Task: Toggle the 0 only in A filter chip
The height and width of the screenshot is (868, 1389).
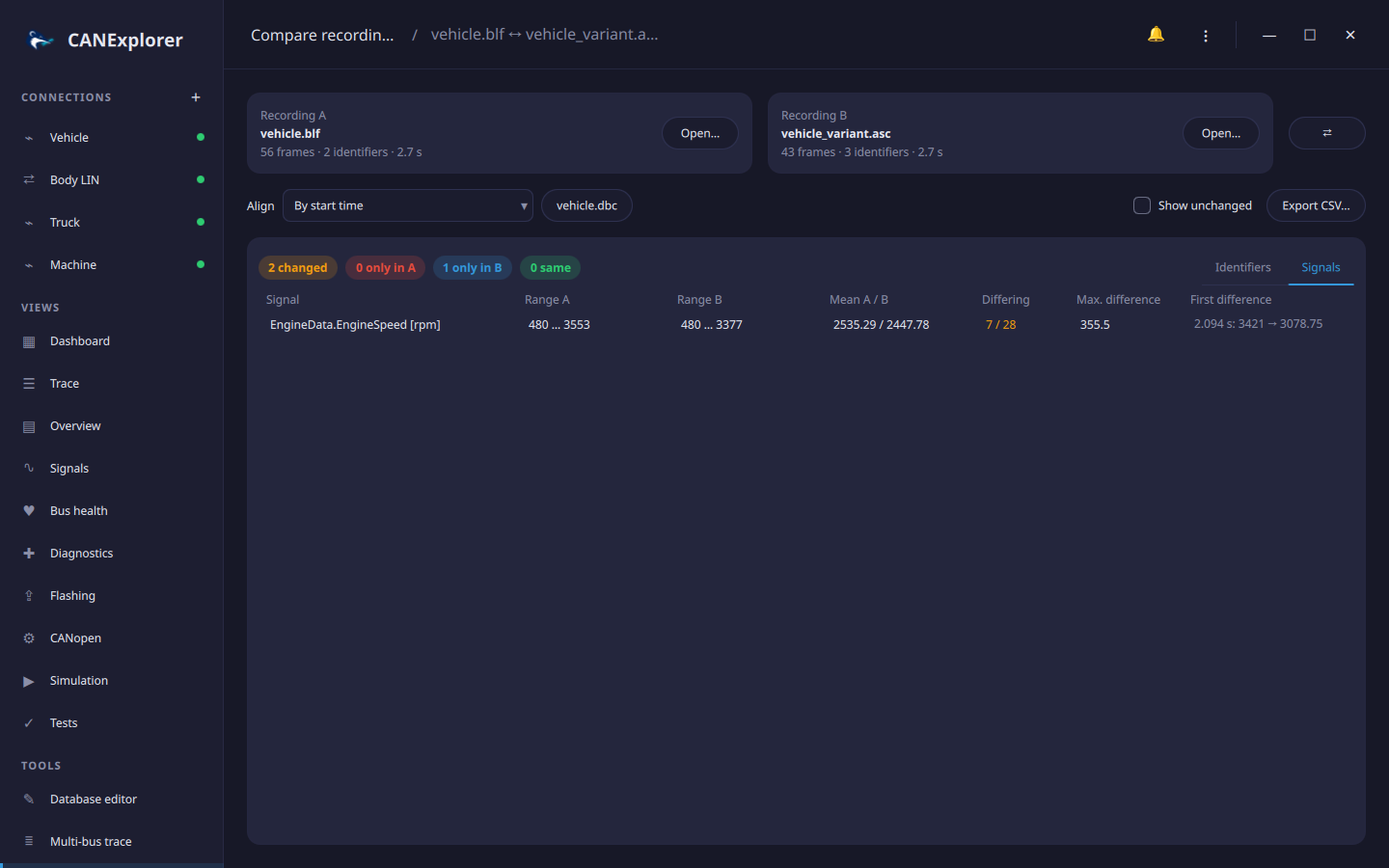Action: click(x=386, y=268)
